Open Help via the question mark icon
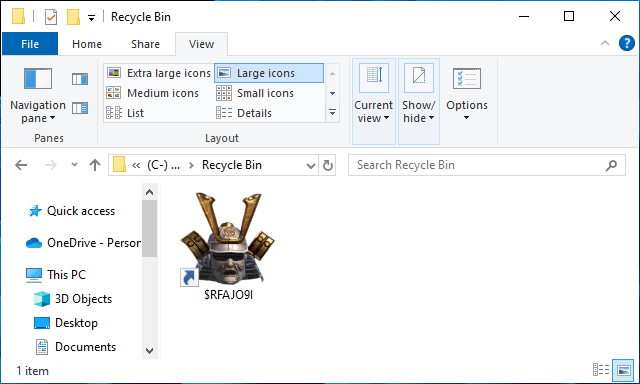Viewport: 640px width, 384px height. click(627, 43)
